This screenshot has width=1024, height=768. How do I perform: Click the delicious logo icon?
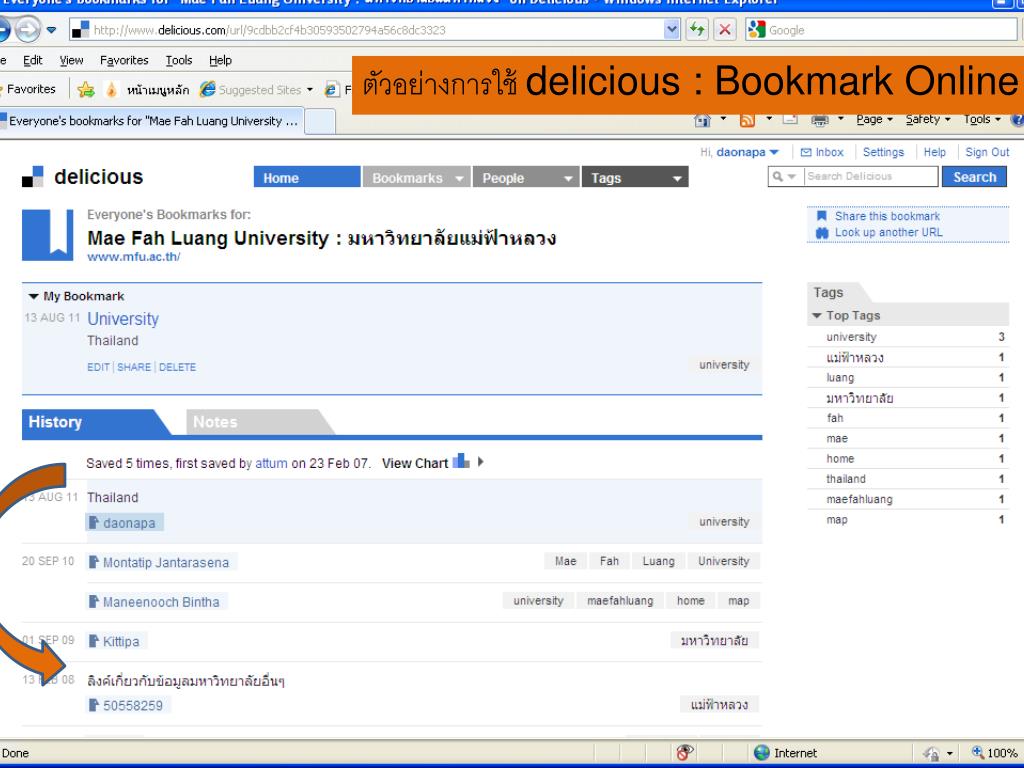point(33,176)
